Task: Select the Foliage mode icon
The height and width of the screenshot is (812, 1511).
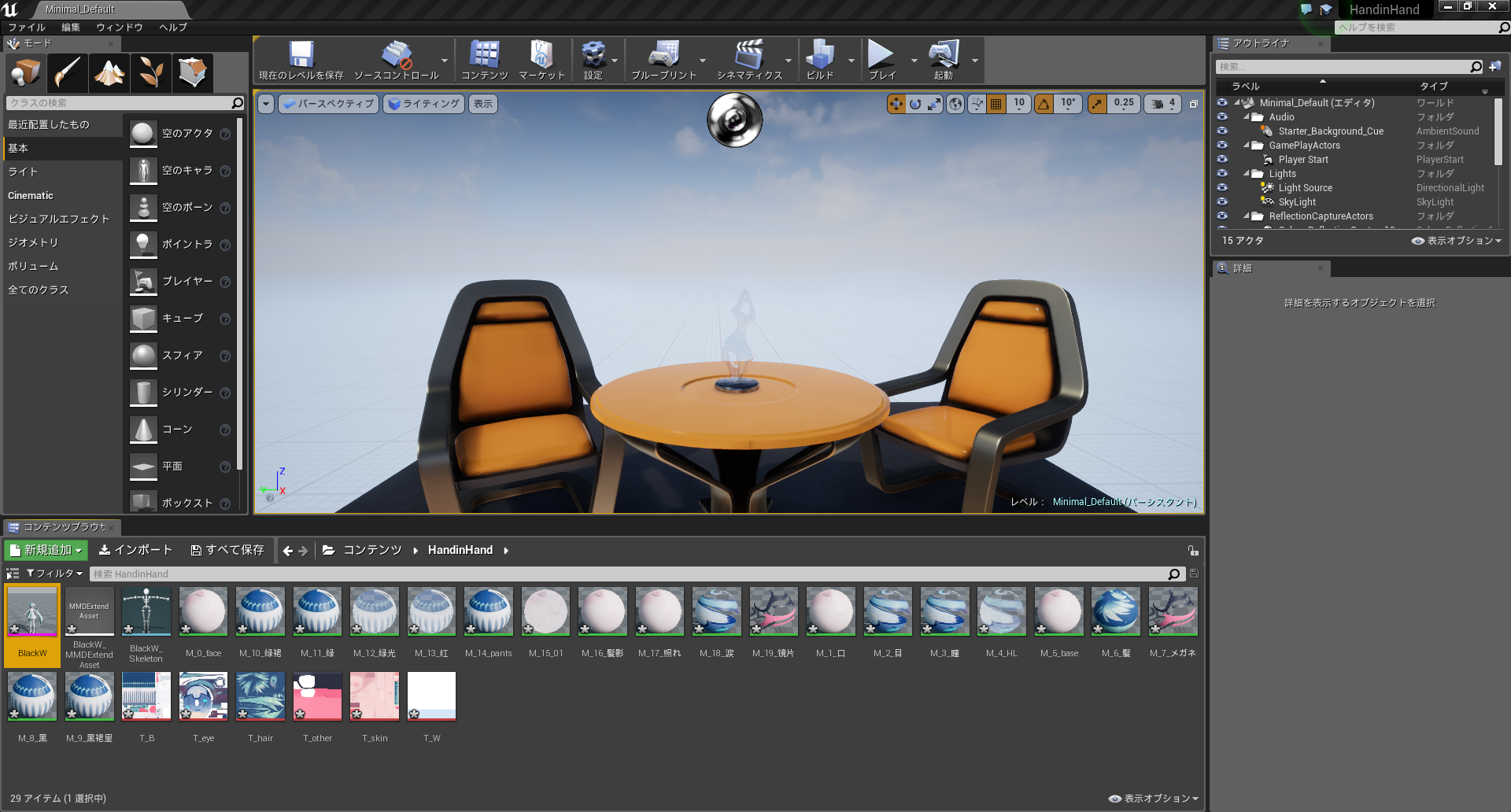Action: click(151, 73)
